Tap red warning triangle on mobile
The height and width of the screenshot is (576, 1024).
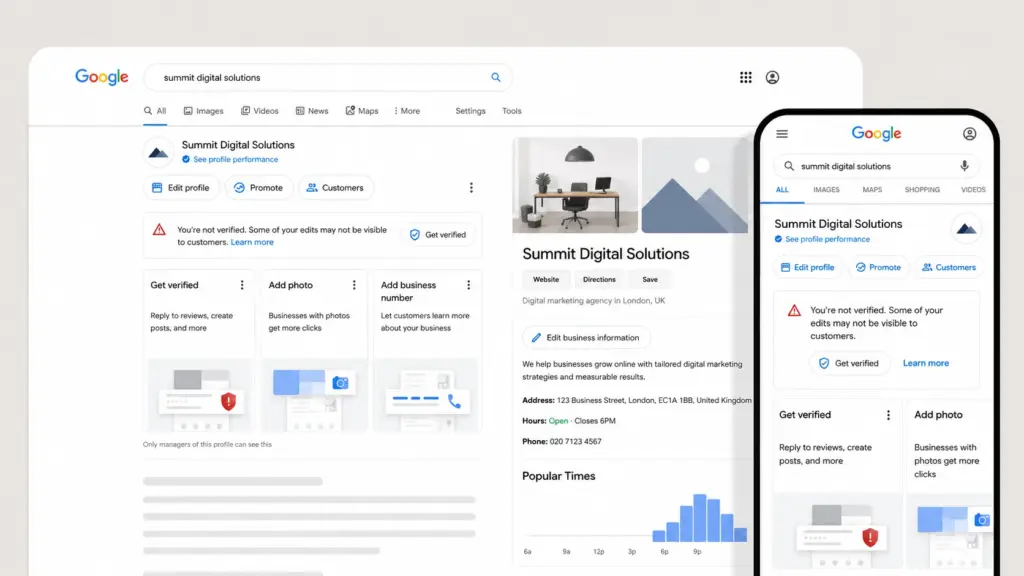(793, 310)
